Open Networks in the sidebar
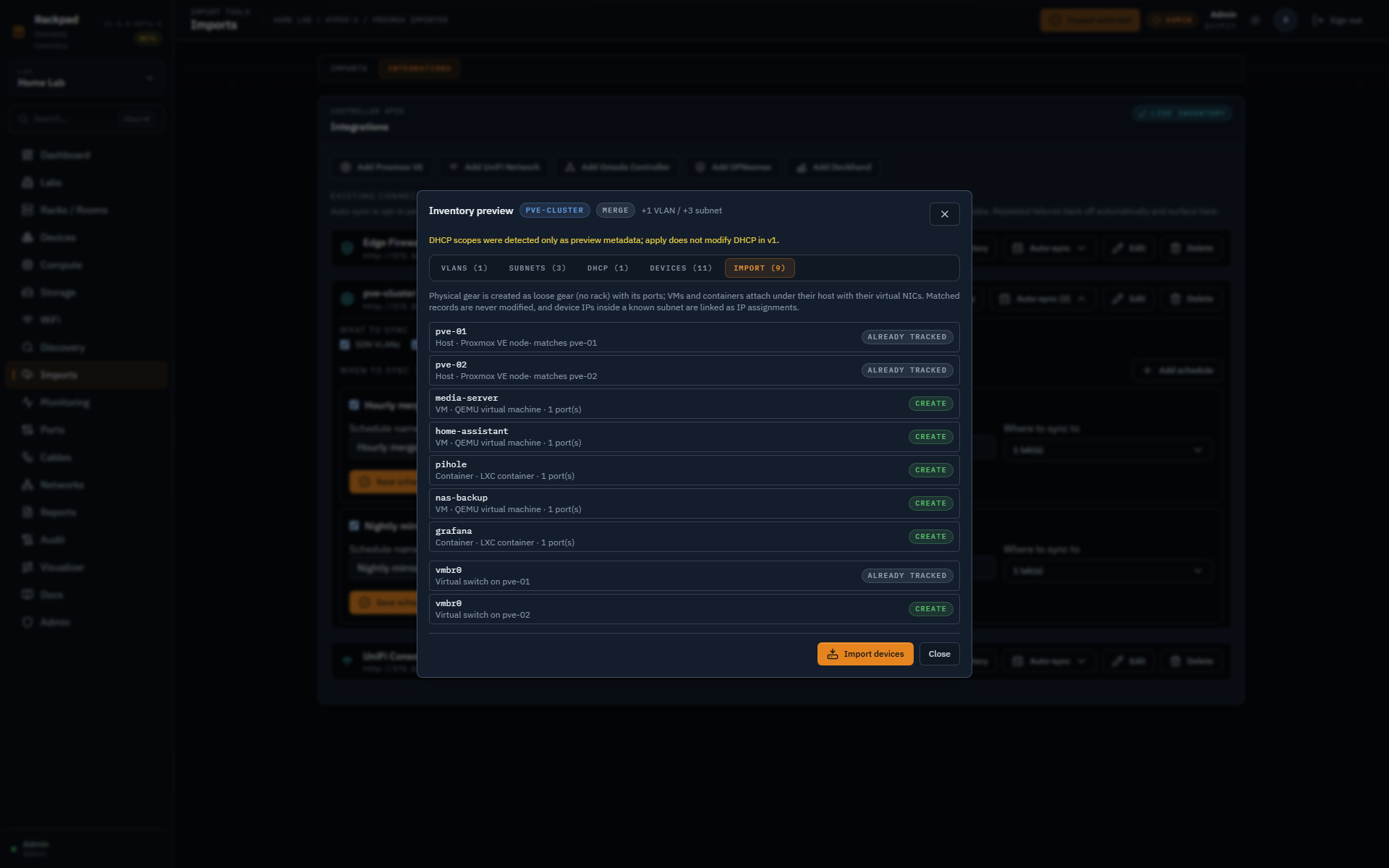 (x=87, y=485)
